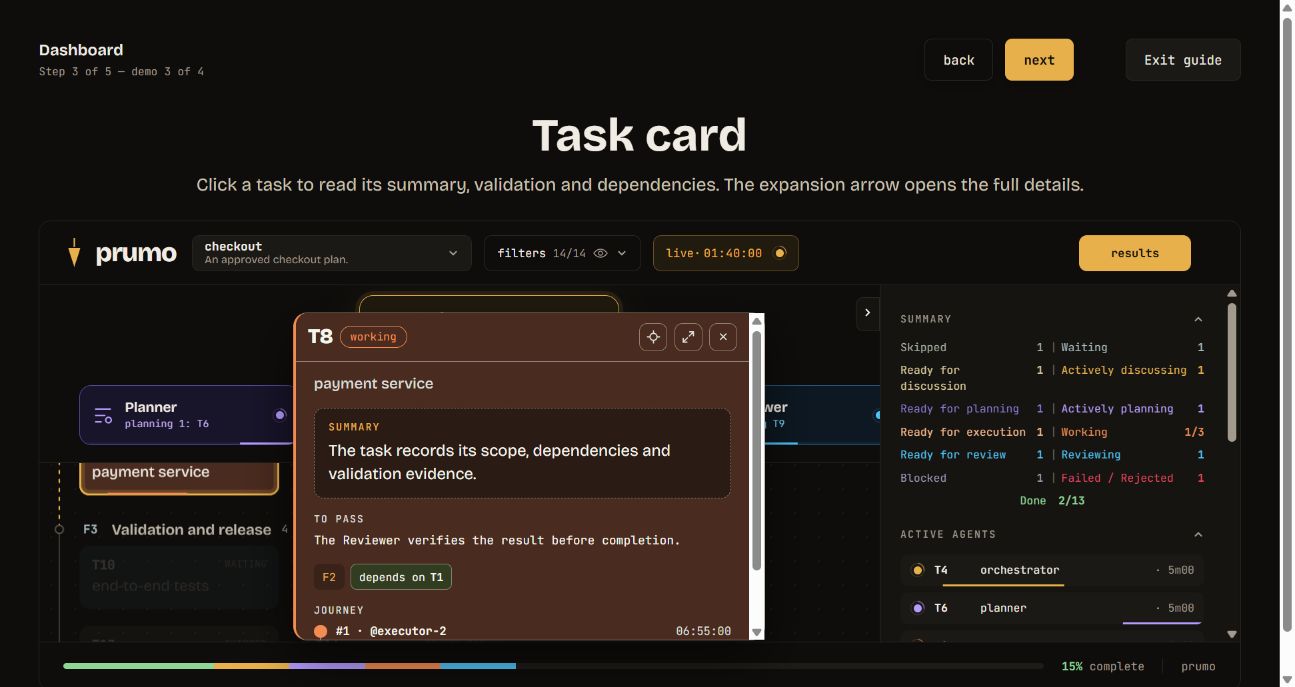Image resolution: width=1295 pixels, height=687 pixels.
Task: Select the T6 planner agent row
Action: (1052, 609)
